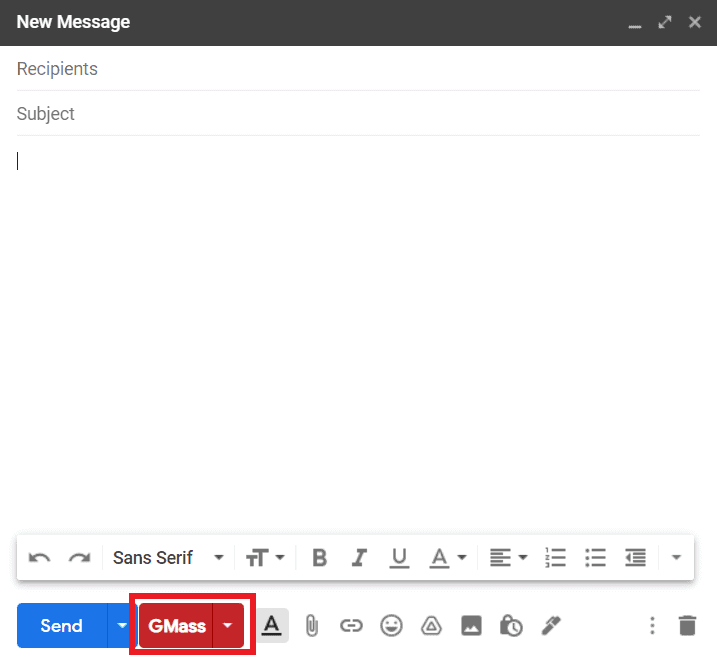Toggle bold text formatting
717x656 pixels.
coord(320,558)
